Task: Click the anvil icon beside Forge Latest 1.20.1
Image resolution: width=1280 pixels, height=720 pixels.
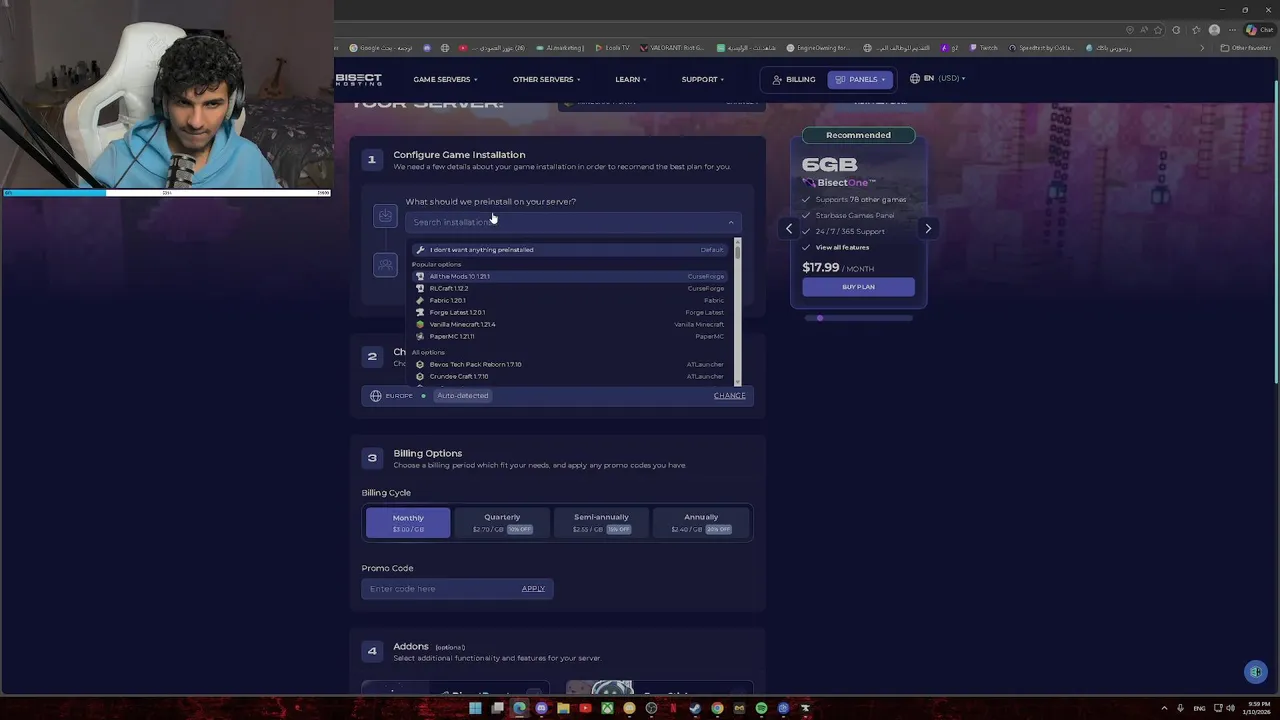Action: (420, 312)
